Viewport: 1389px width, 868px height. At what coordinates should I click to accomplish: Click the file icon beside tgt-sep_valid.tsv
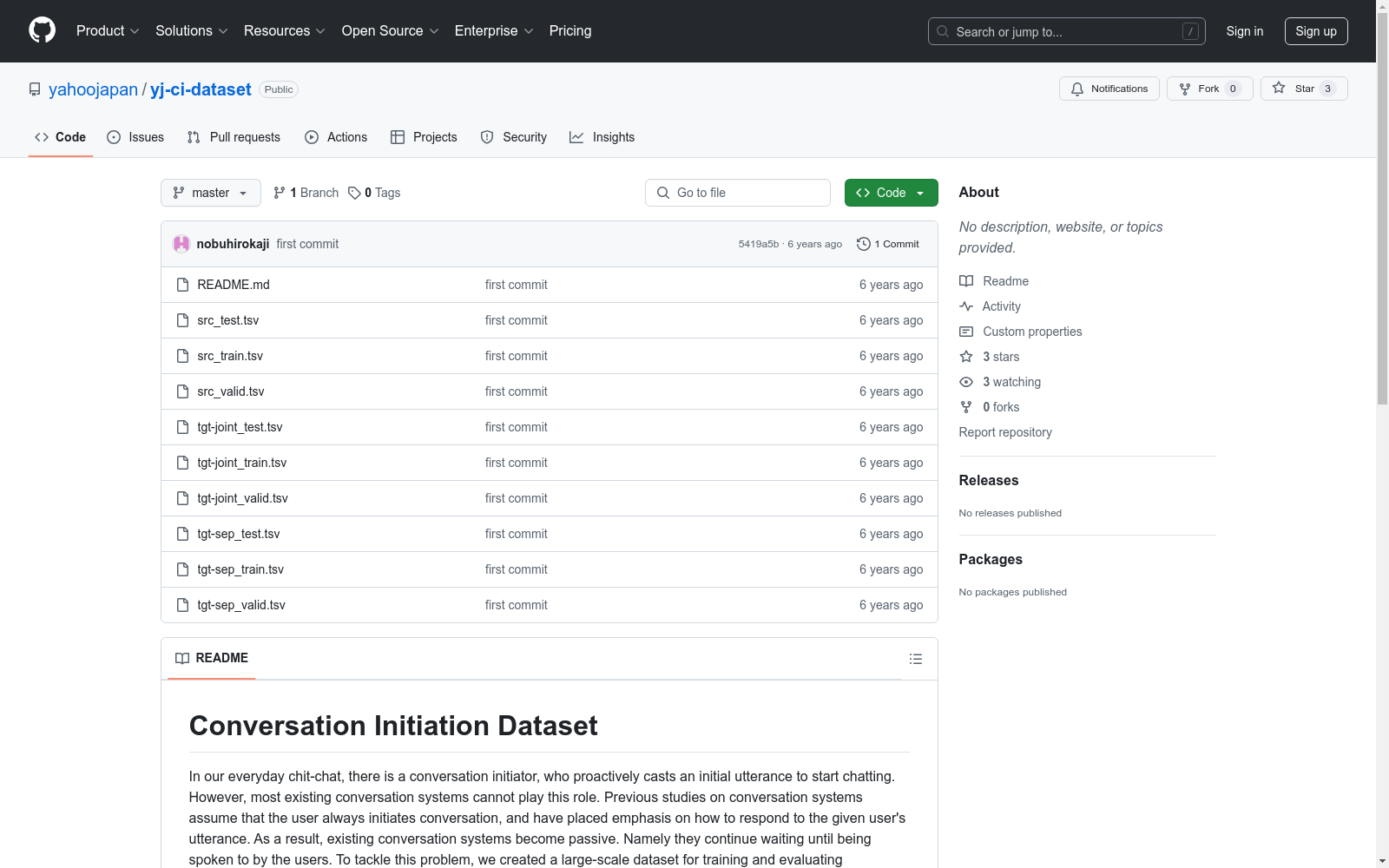(182, 605)
